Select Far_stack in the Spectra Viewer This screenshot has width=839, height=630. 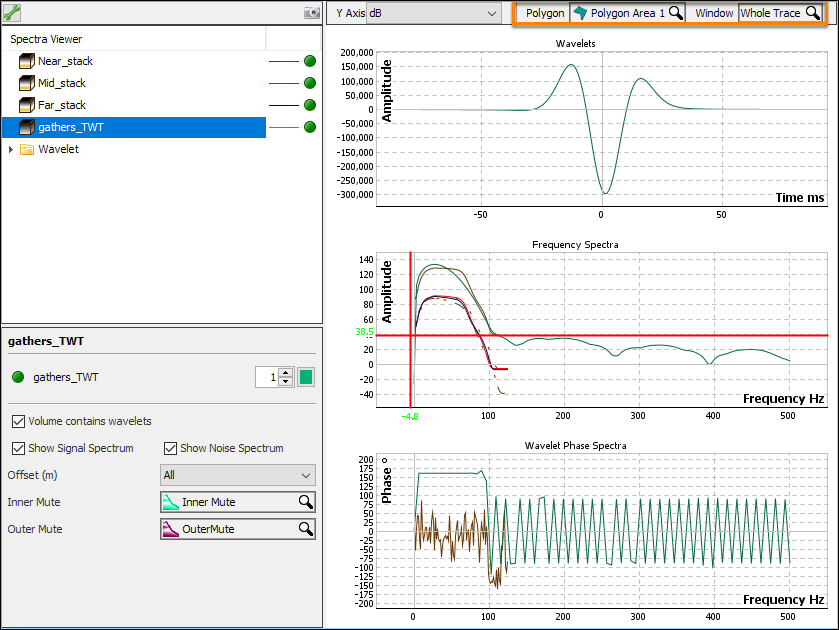pos(62,105)
